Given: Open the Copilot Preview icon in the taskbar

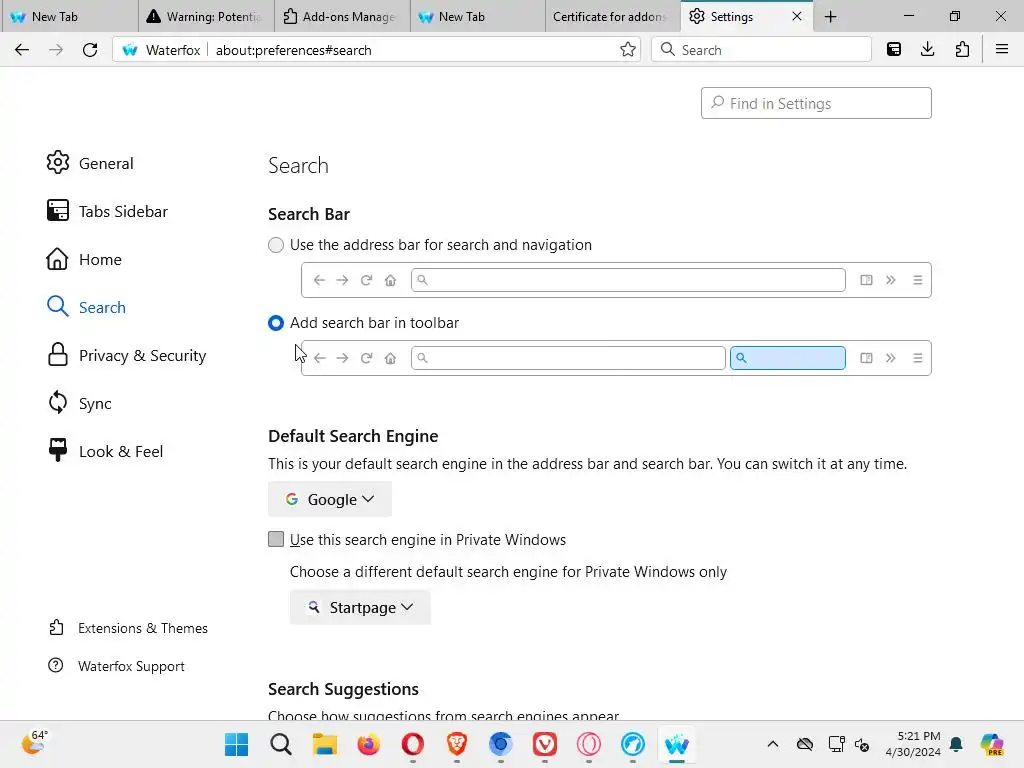Looking at the screenshot, I should pos(992,744).
